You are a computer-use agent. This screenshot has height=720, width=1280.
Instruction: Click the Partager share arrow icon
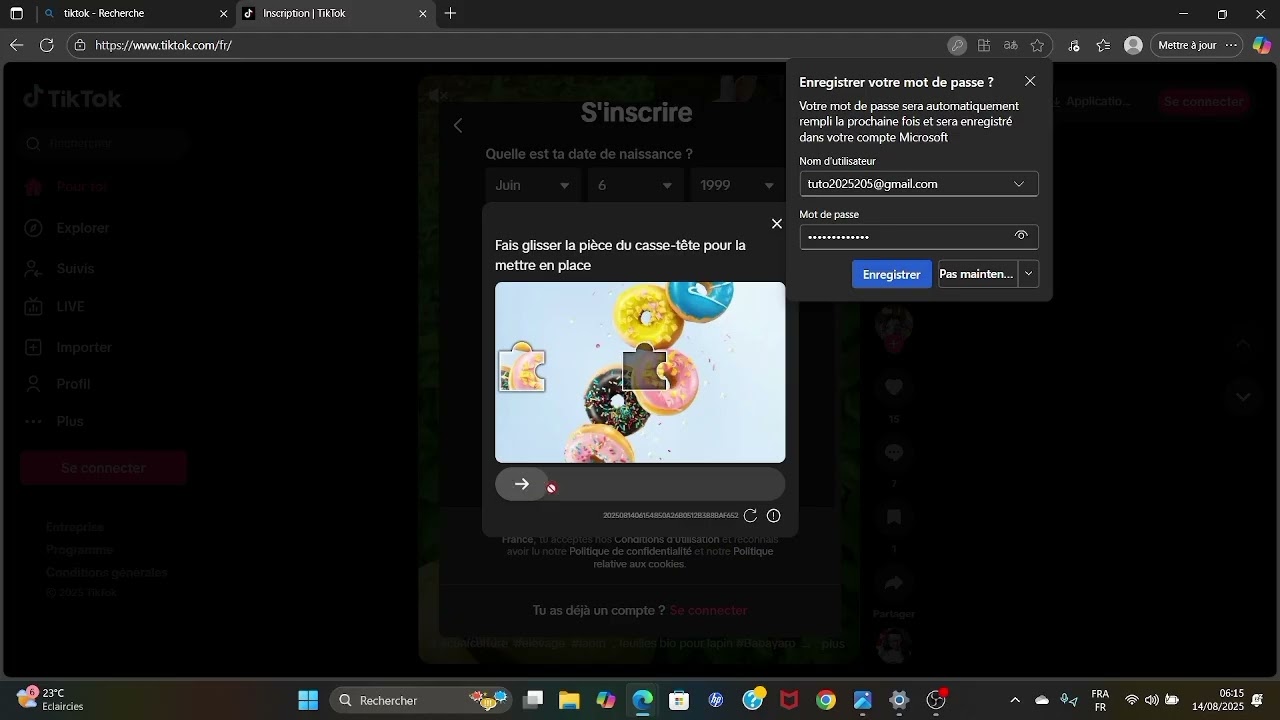point(894,582)
